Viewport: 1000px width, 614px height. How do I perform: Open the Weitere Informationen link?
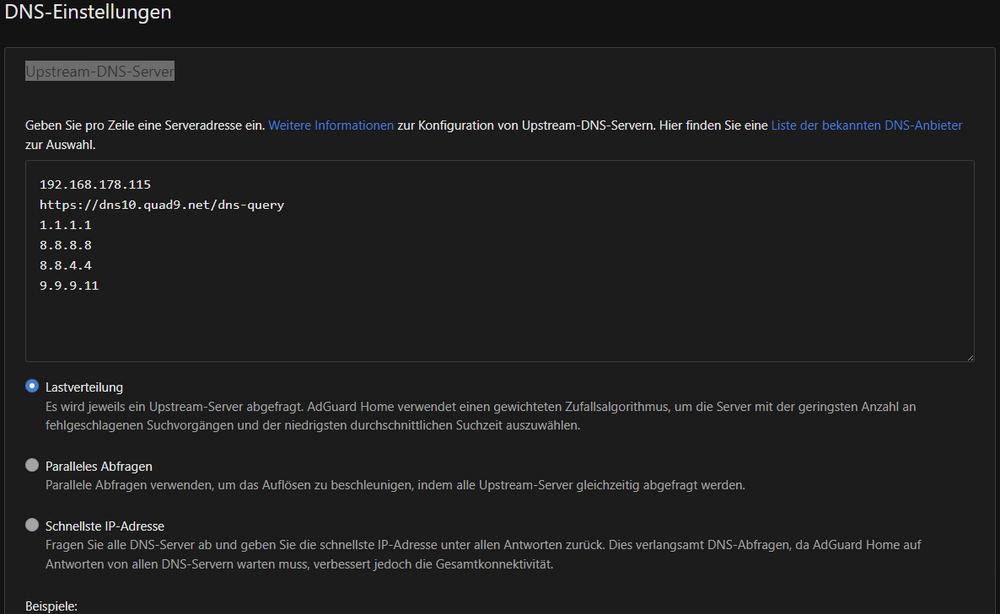pyautogui.click(x=331, y=126)
